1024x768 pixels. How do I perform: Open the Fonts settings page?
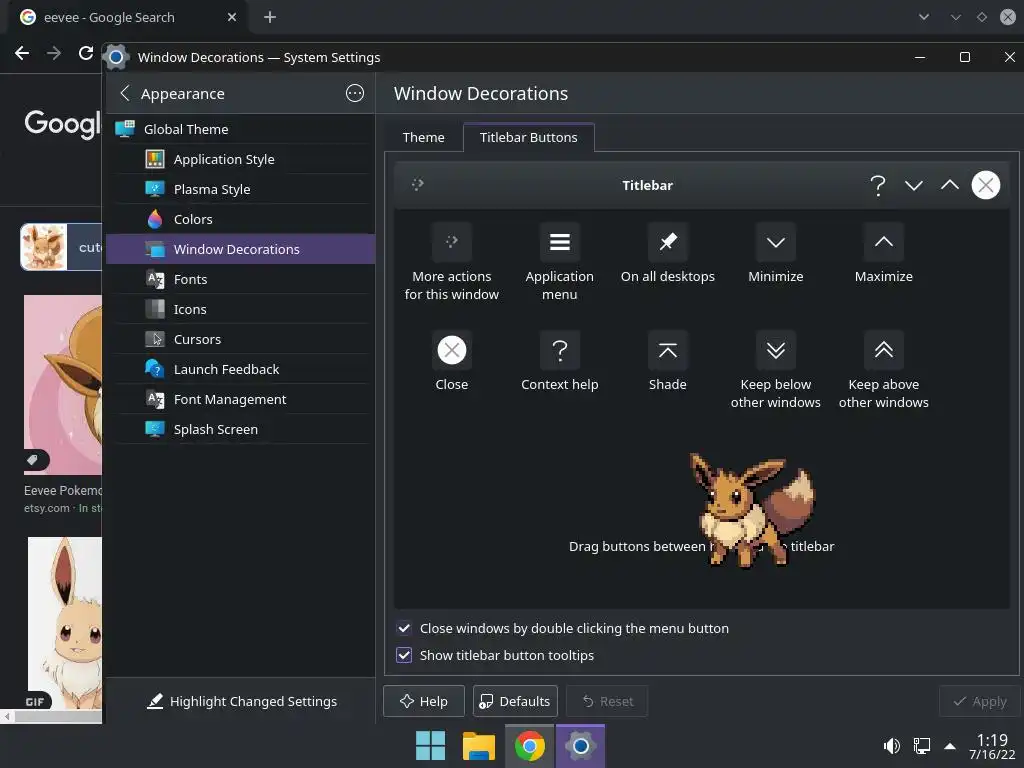(x=240, y=280)
